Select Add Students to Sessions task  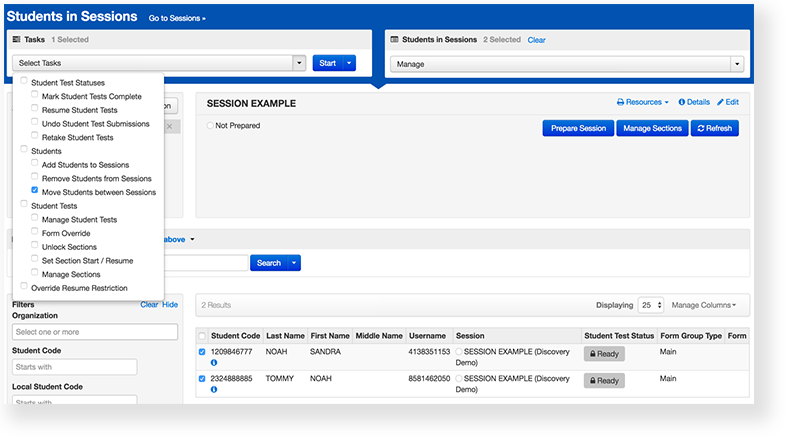coord(35,164)
